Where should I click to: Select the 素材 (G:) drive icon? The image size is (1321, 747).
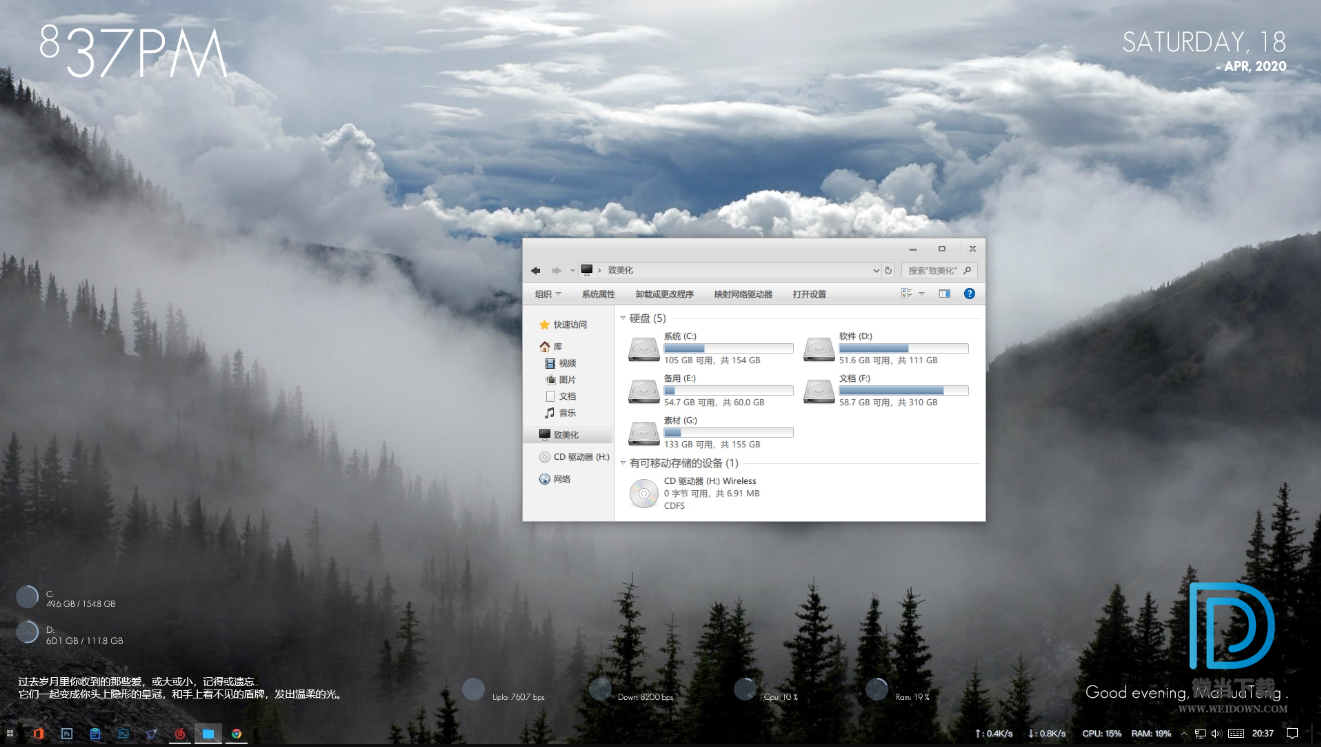pyautogui.click(x=644, y=432)
